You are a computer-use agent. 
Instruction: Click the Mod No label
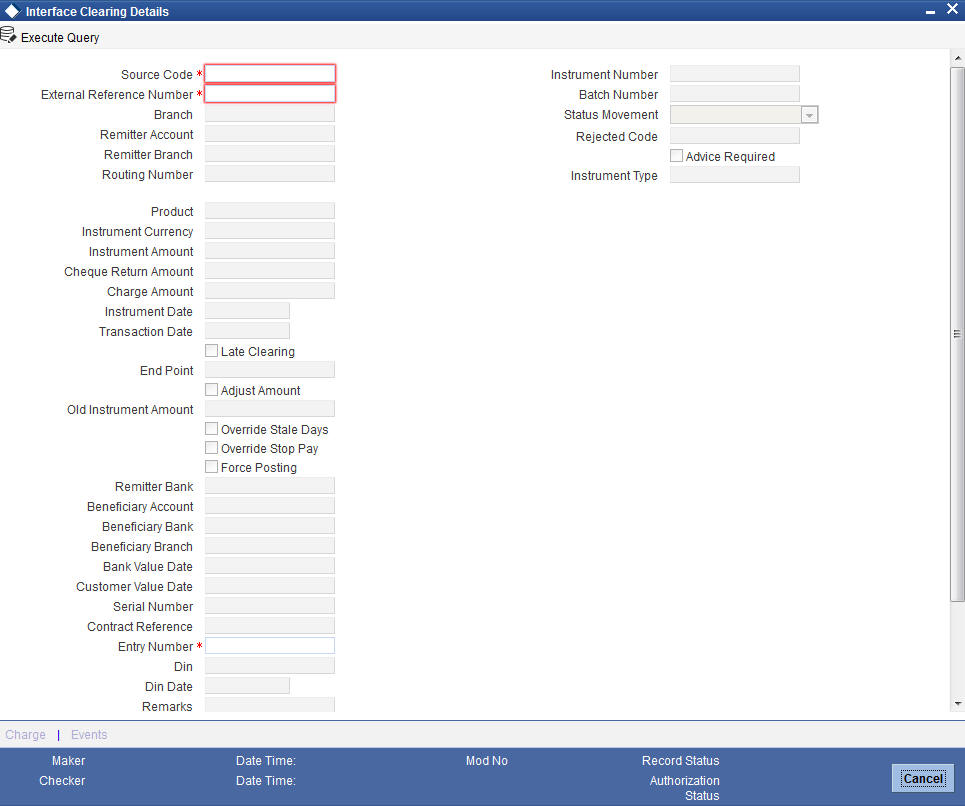pyautogui.click(x=487, y=760)
